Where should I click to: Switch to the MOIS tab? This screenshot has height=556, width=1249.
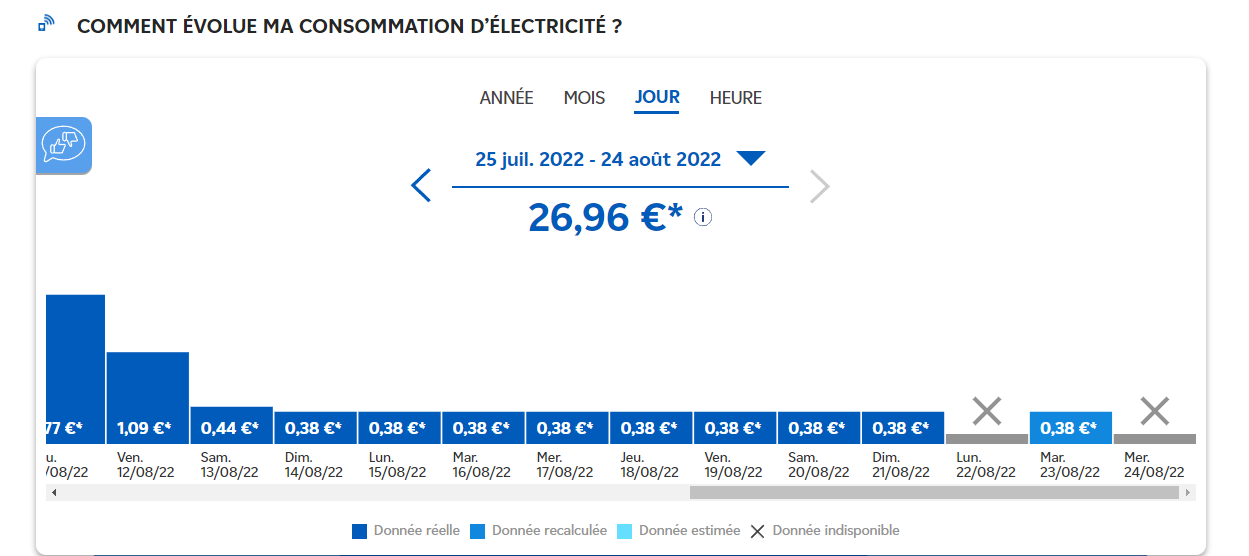584,98
